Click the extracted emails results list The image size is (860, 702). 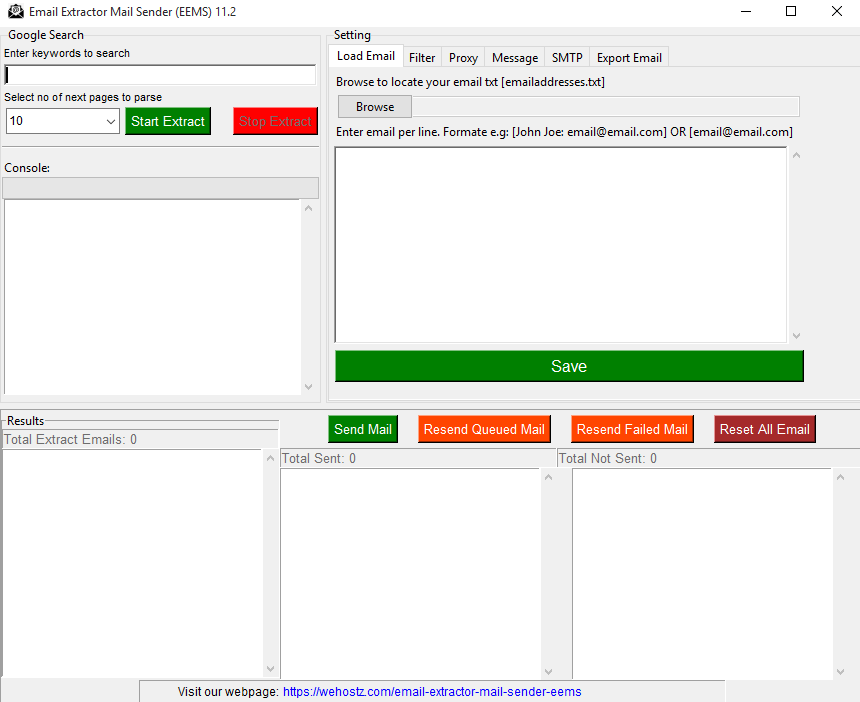coord(133,563)
